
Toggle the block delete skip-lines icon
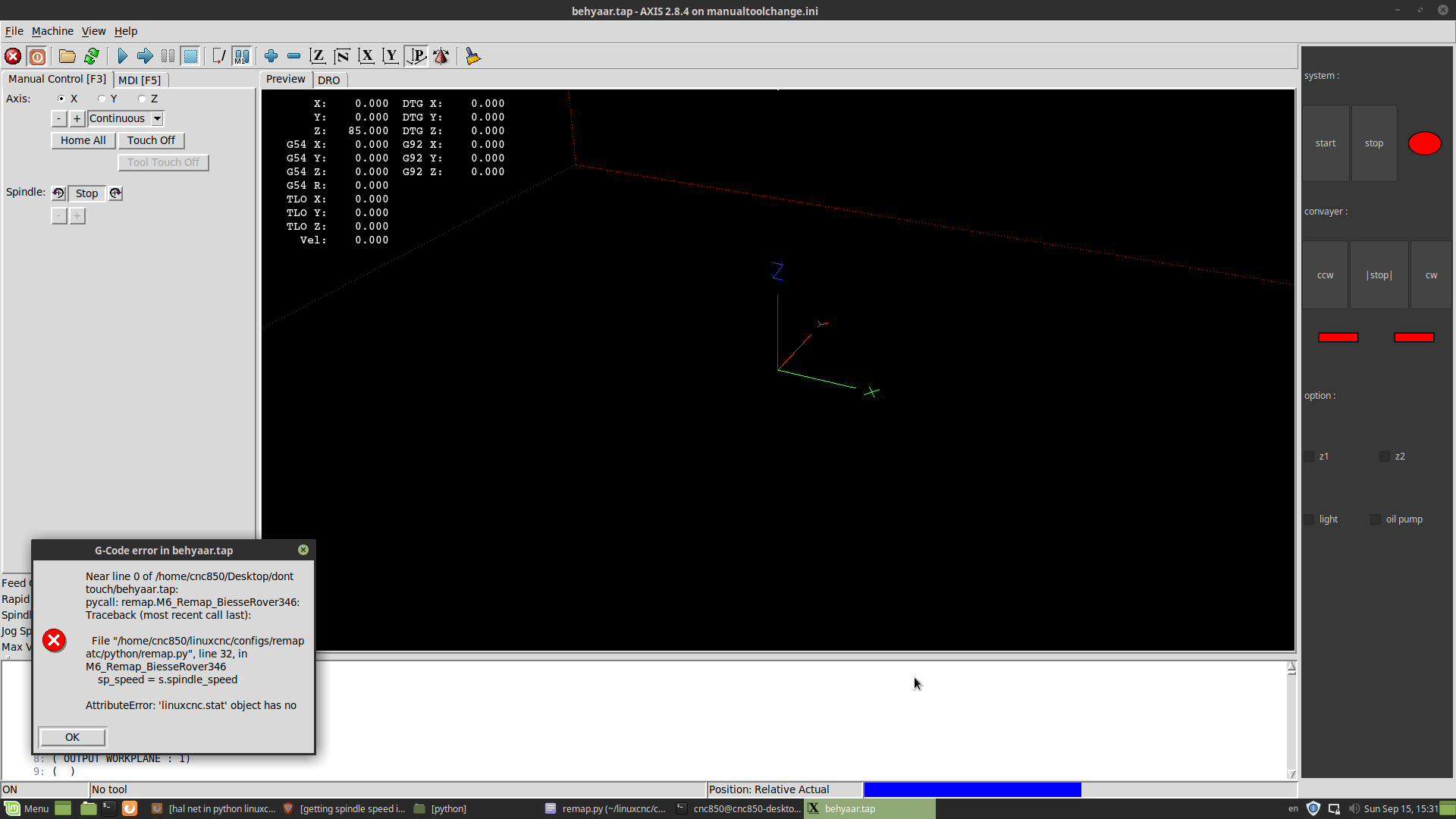coord(219,56)
